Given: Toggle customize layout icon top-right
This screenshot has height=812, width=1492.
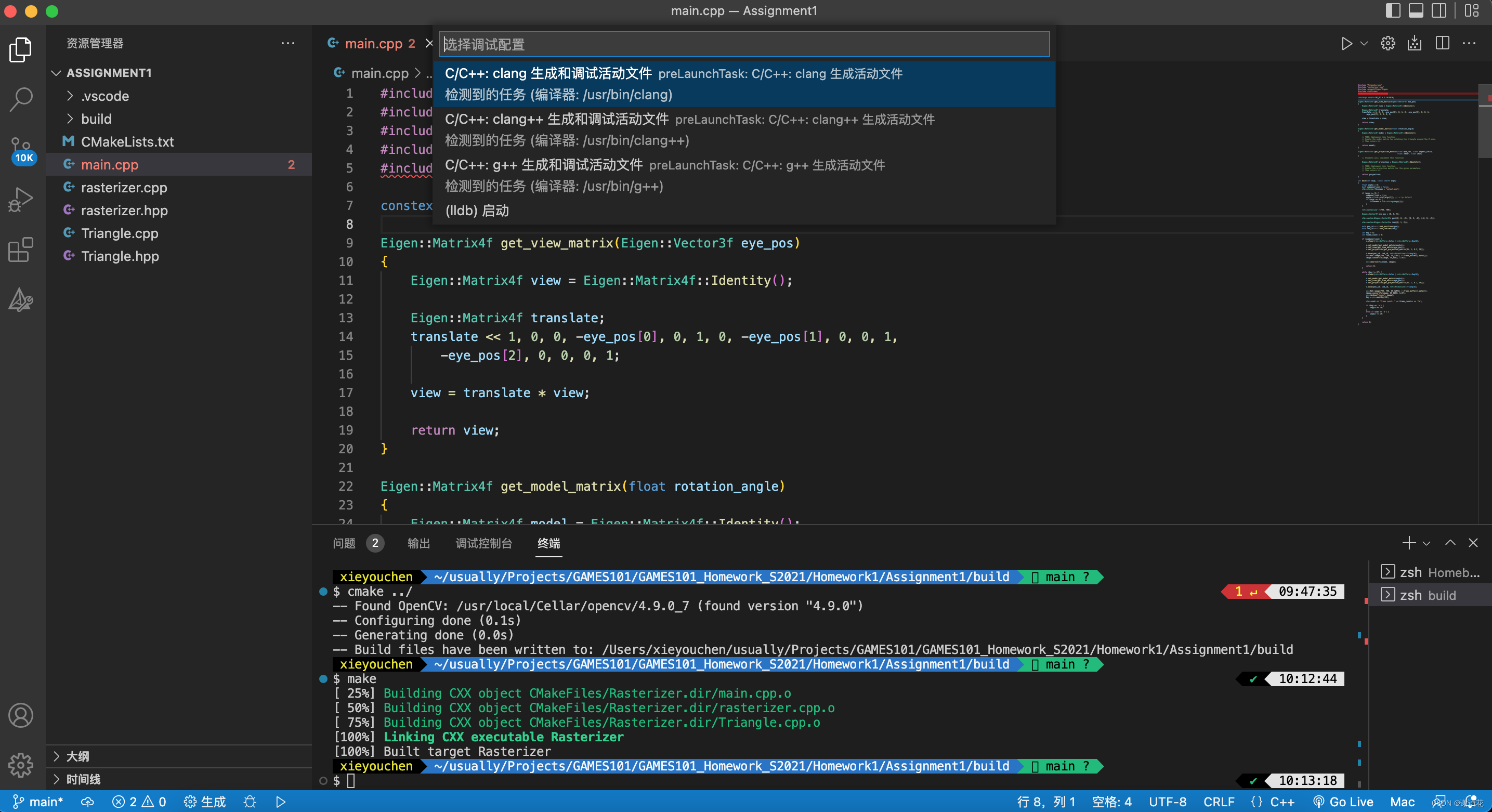Looking at the screenshot, I should 1470,10.
